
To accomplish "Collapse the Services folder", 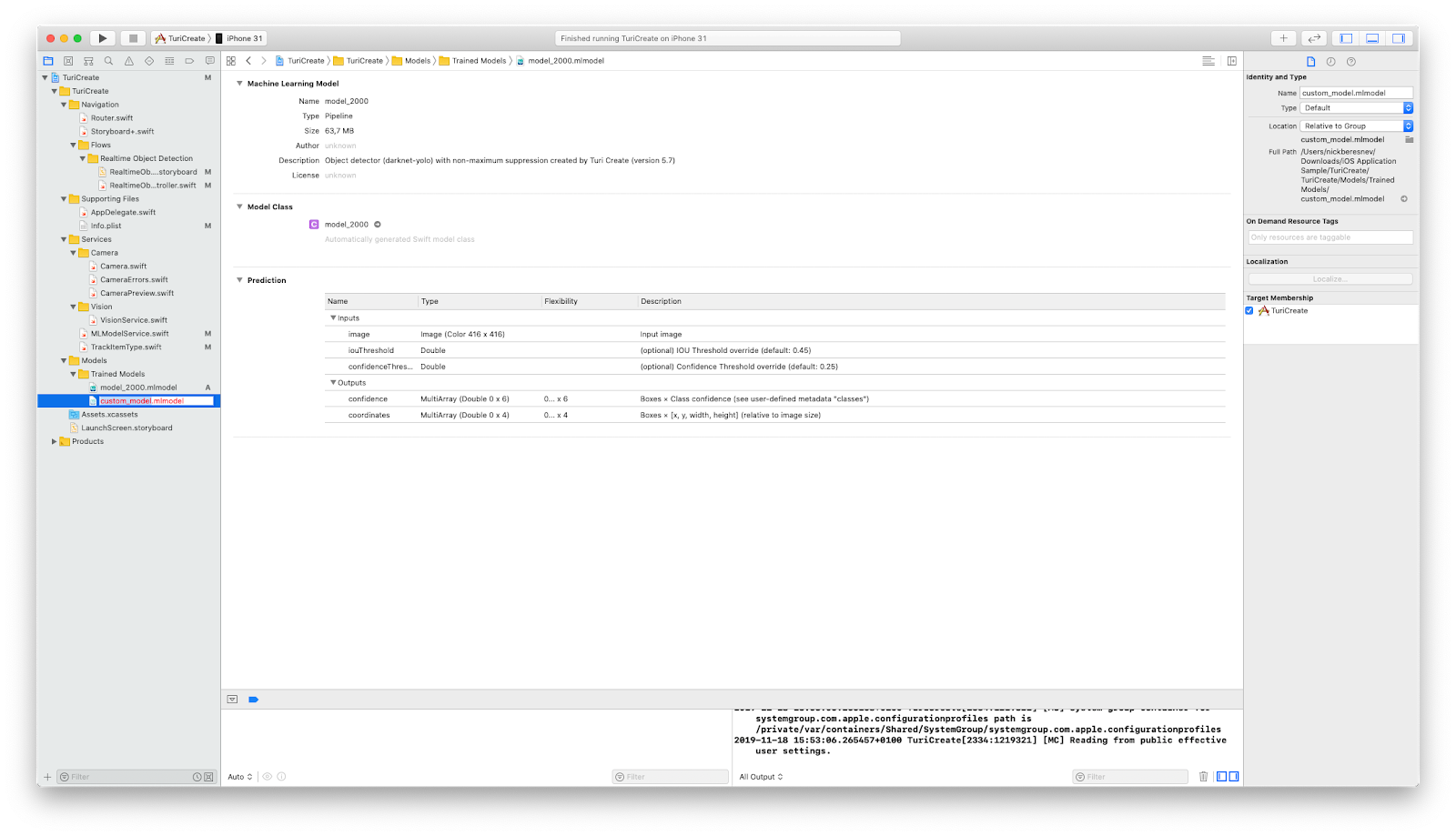I will (64, 239).
